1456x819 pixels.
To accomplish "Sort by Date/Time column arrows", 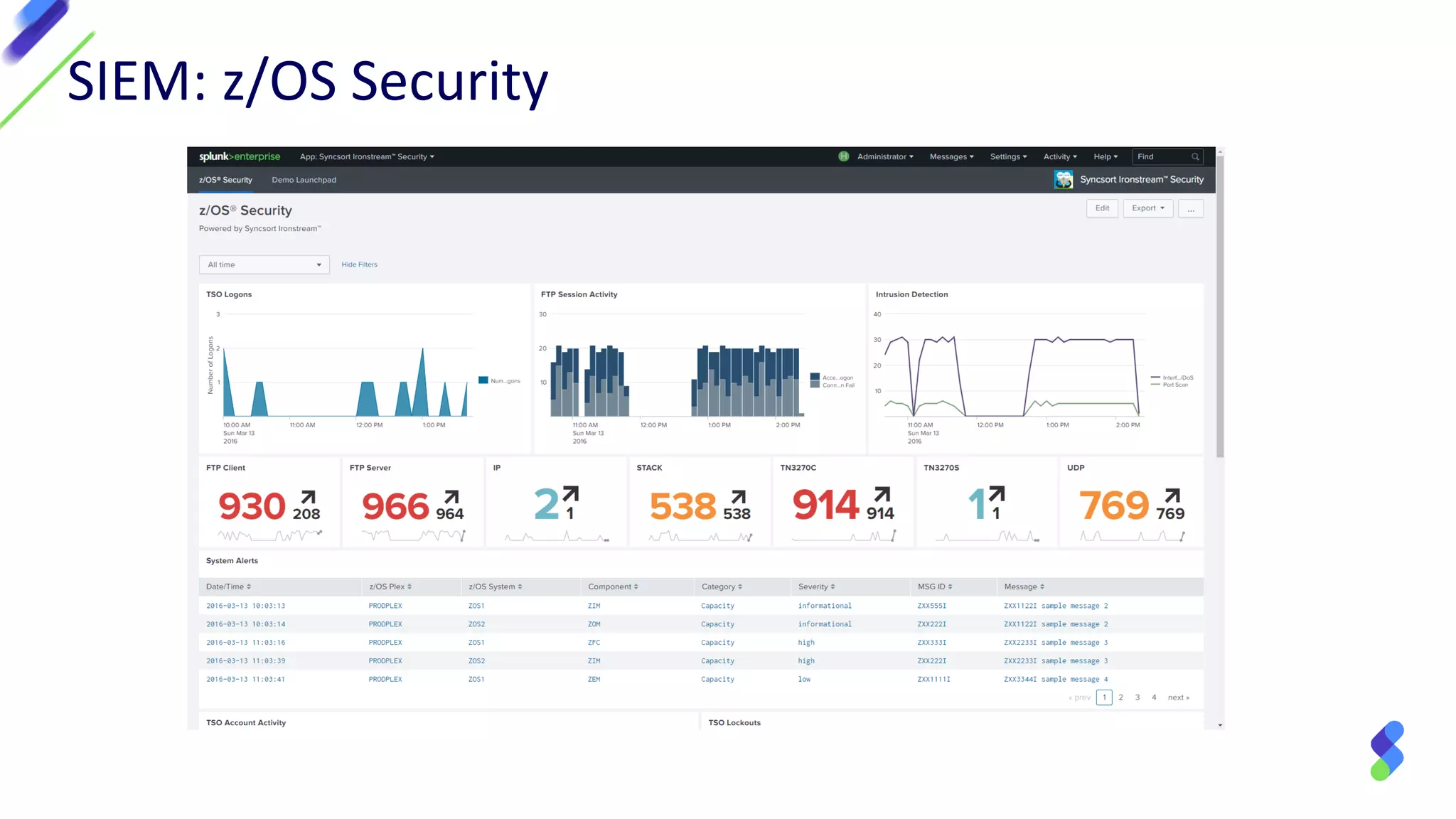I will click(249, 587).
